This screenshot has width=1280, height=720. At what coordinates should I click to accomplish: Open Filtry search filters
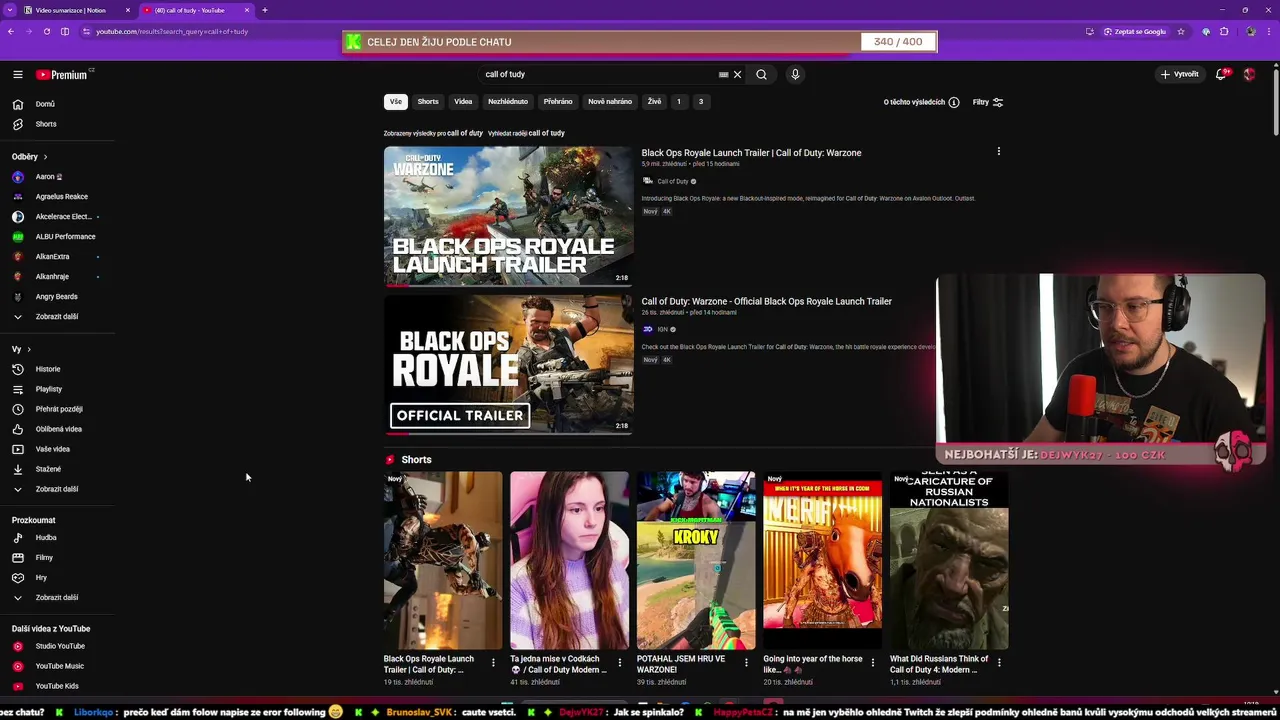click(988, 102)
